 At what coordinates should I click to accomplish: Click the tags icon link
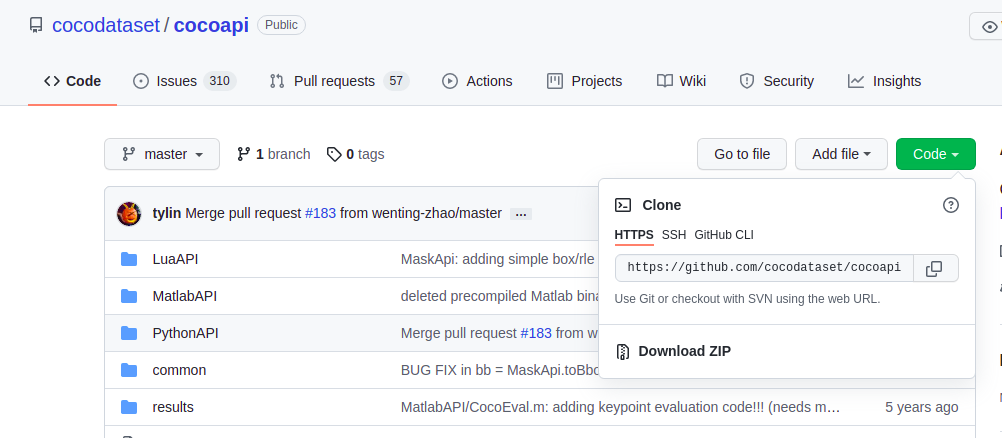[334, 154]
